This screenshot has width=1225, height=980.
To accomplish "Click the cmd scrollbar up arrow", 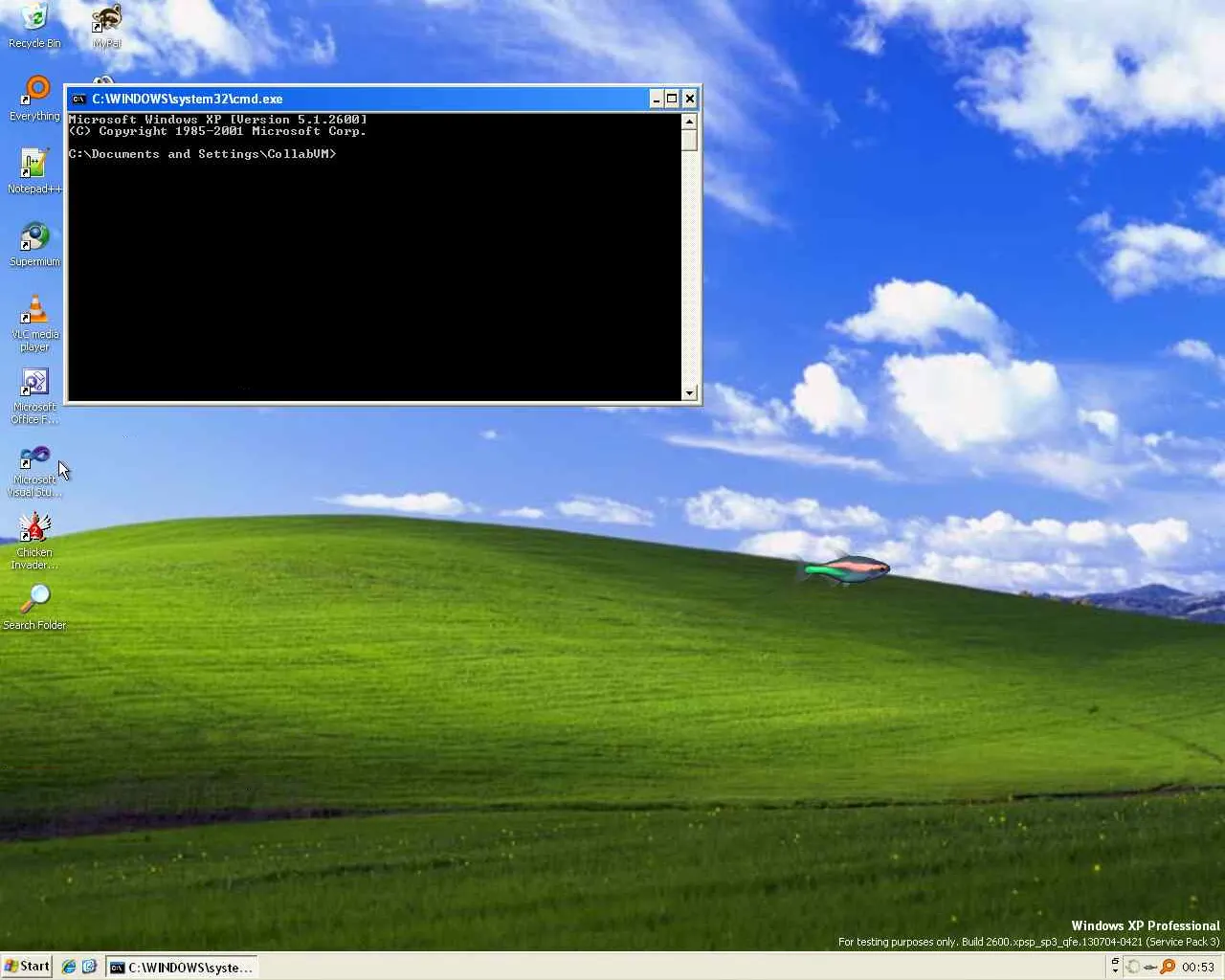I will (689, 122).
